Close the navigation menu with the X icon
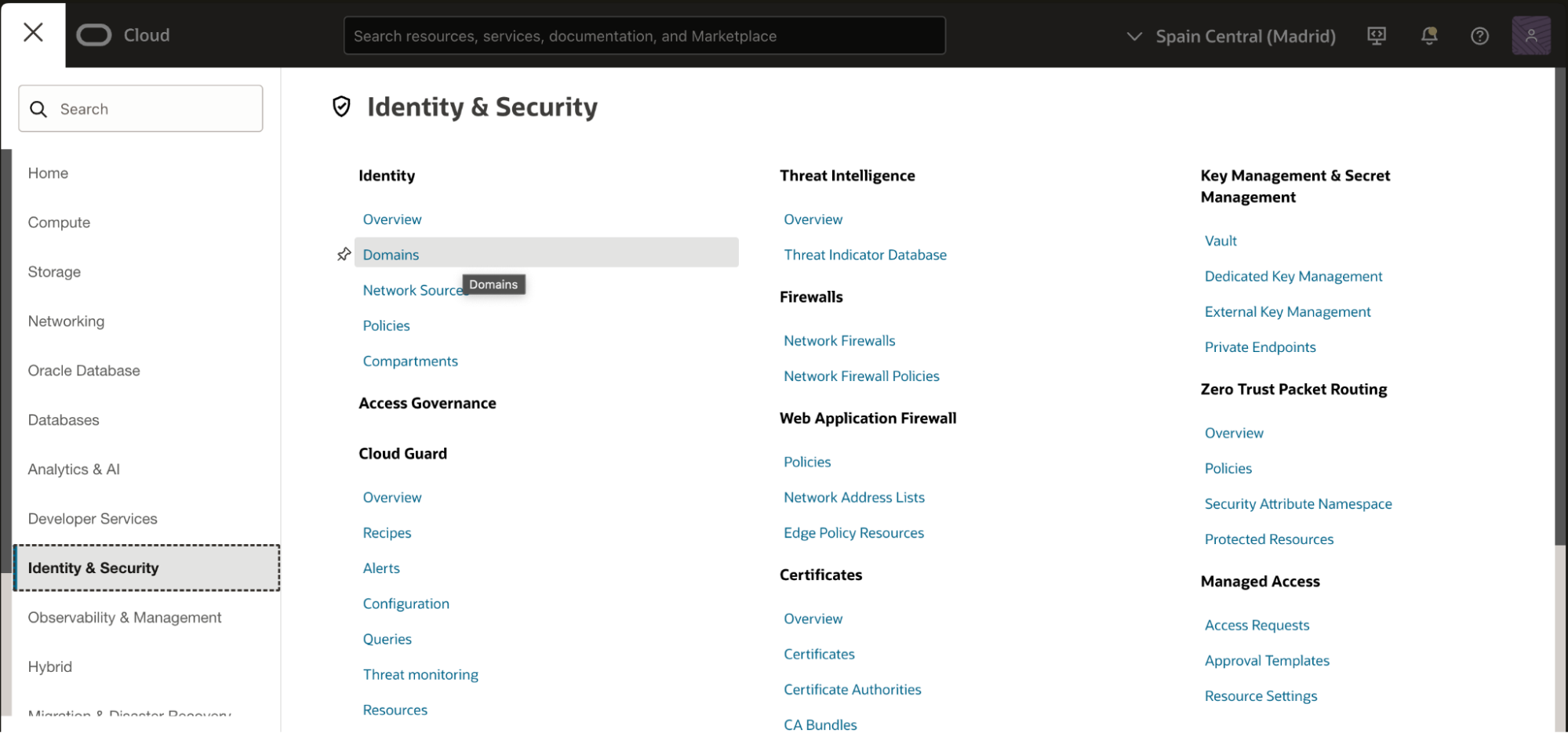 33,33
